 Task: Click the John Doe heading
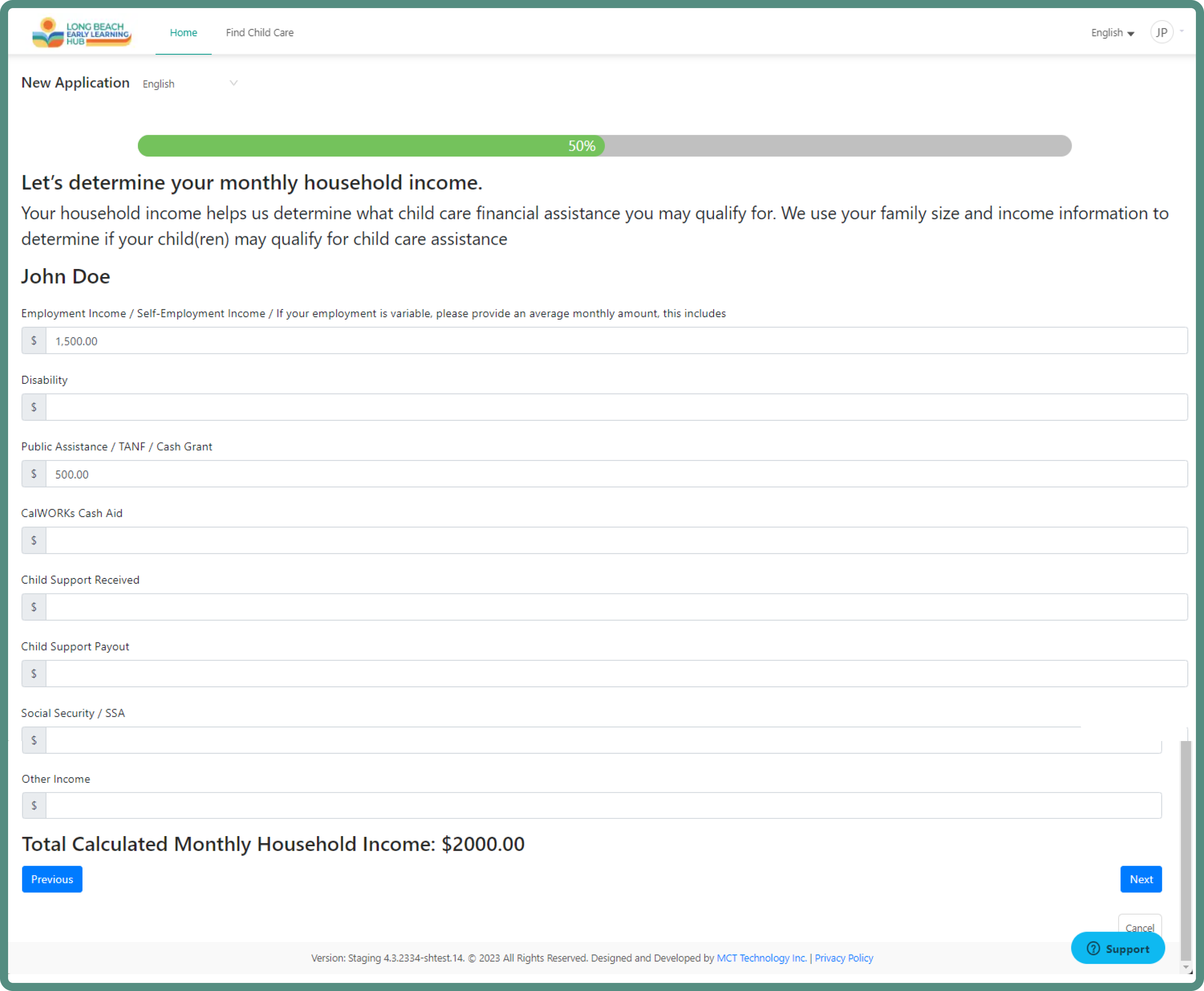pyautogui.click(x=65, y=276)
